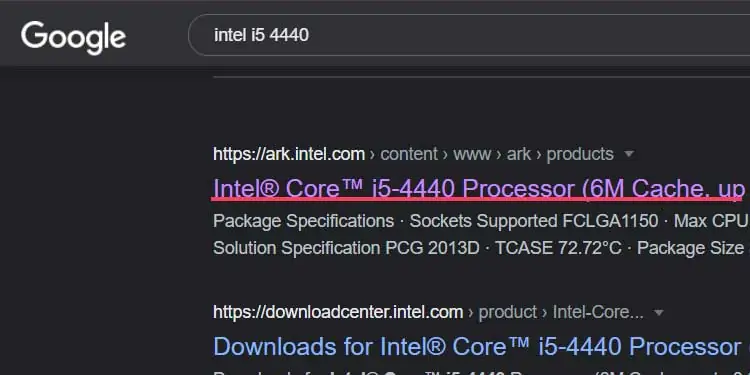Click the Package Size snippet text
This screenshot has height=375, width=750.
pos(690,248)
